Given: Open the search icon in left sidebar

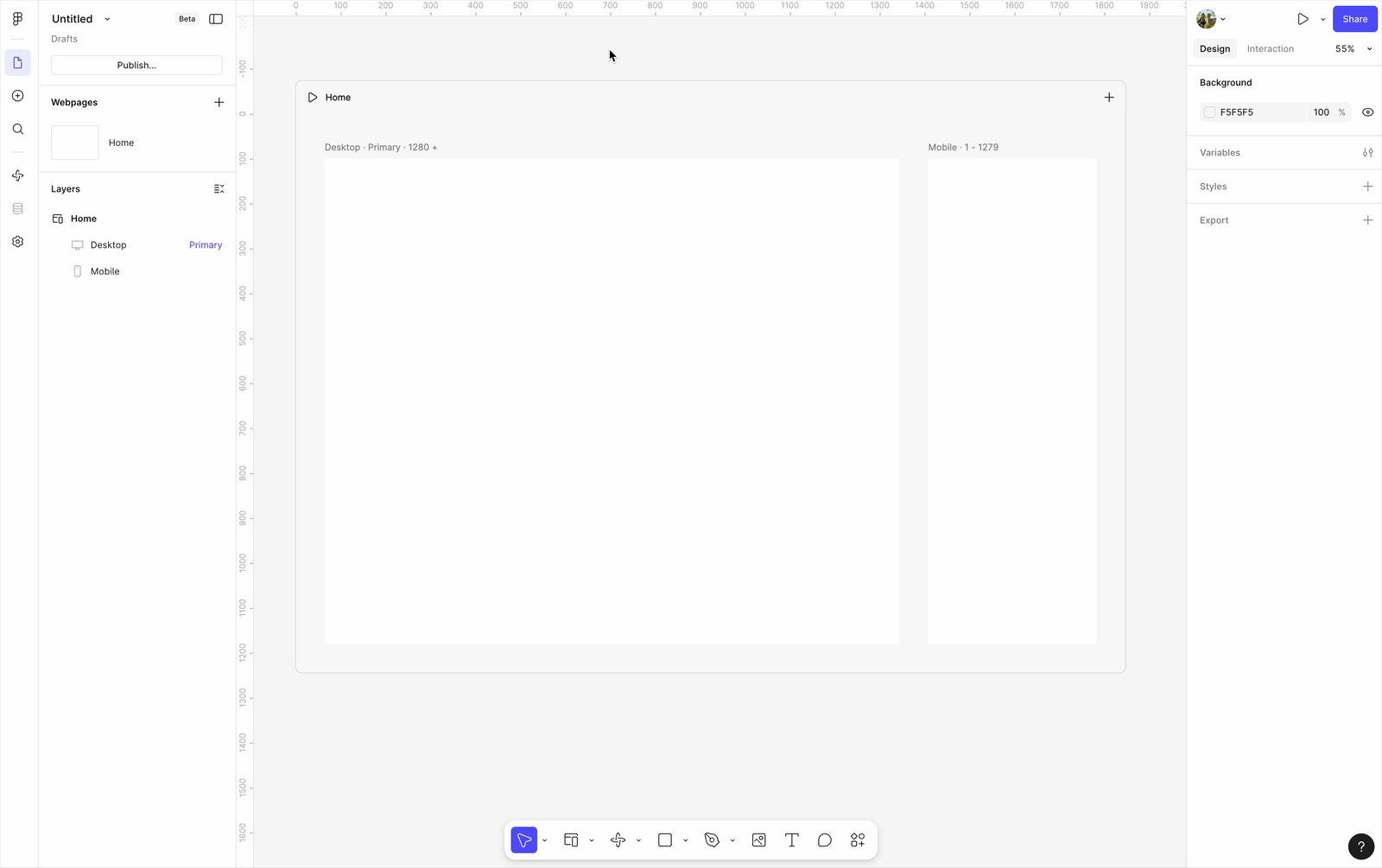Looking at the screenshot, I should pyautogui.click(x=18, y=130).
